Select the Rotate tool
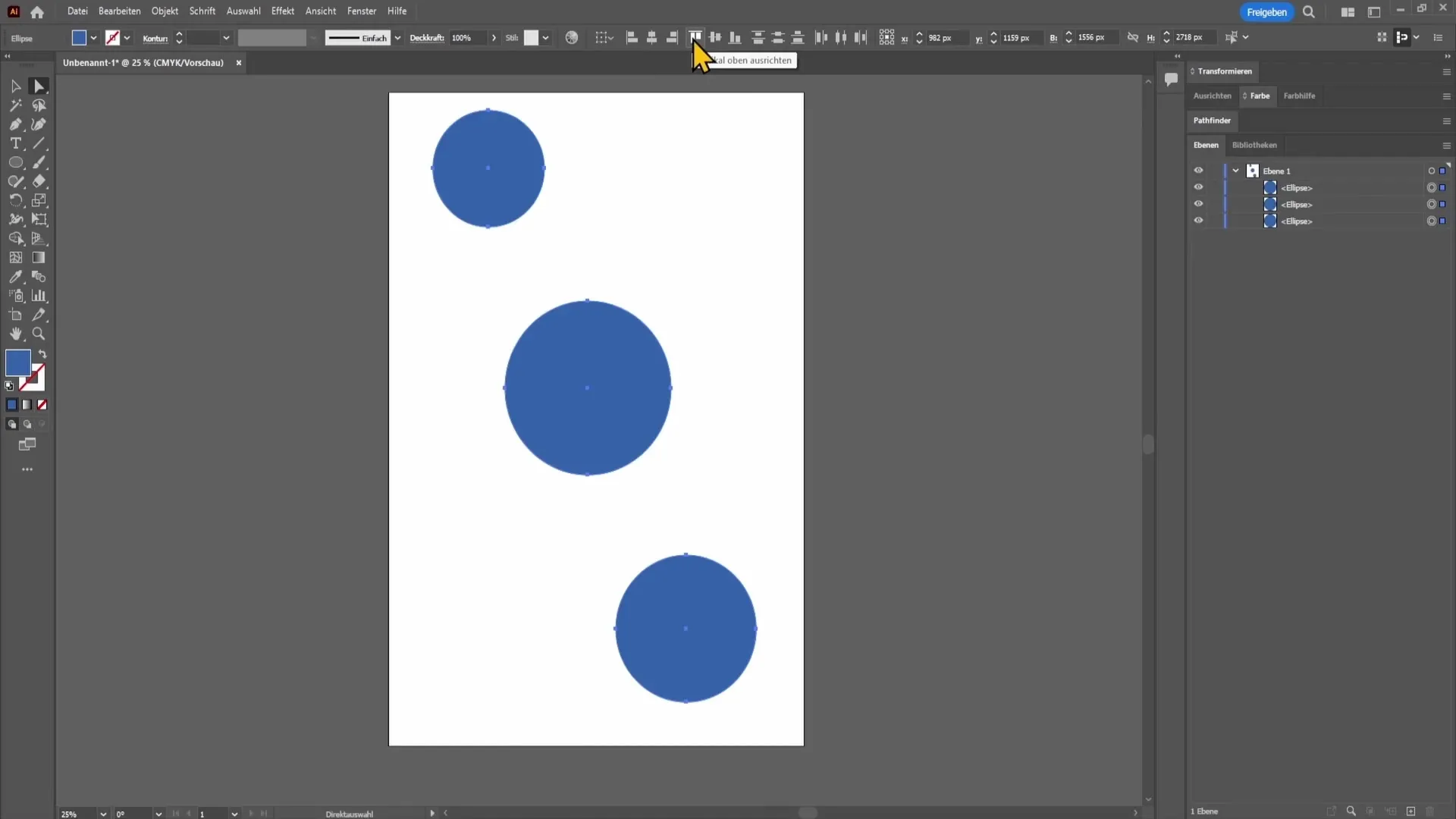The height and width of the screenshot is (819, 1456). (15, 200)
